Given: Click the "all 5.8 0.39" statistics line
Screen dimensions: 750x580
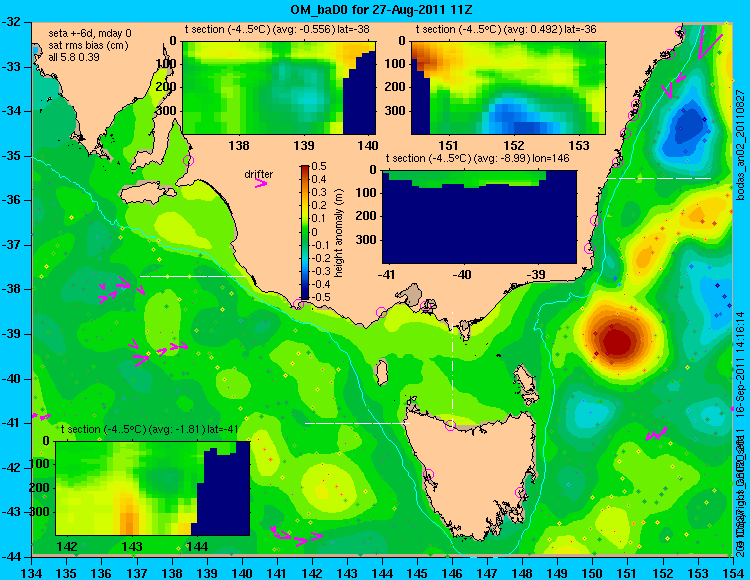Looking at the screenshot, I should tap(74, 57).
